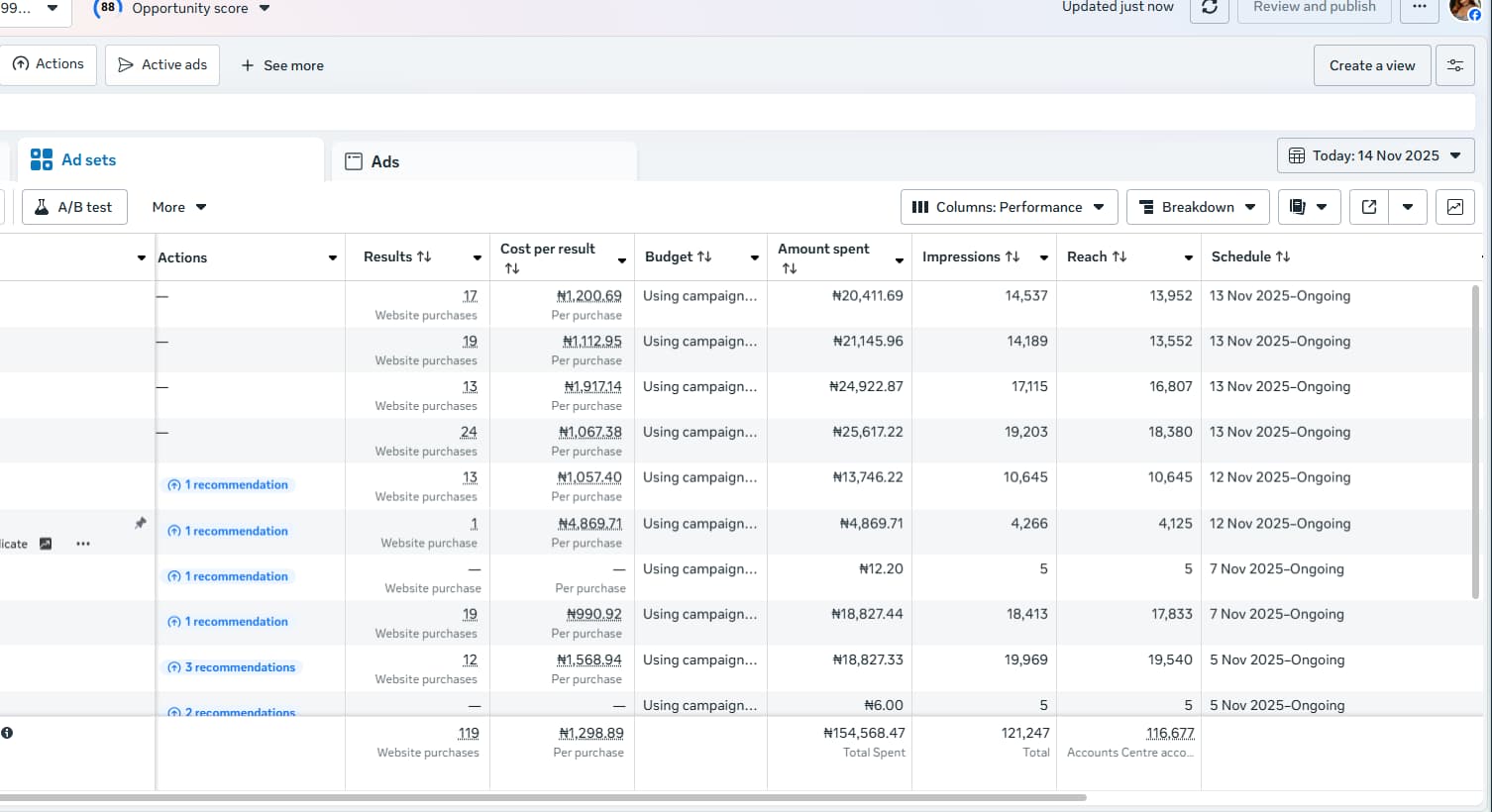
Task: Open the three-dot menu beside Review and publish
Action: 1420,8
